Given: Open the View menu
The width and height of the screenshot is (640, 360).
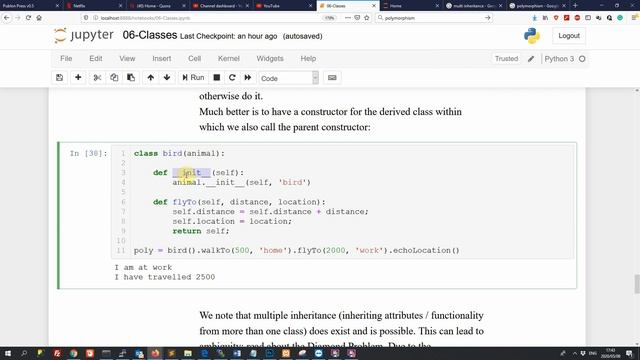Looking at the screenshot, I should pyautogui.click(x=127, y=58).
